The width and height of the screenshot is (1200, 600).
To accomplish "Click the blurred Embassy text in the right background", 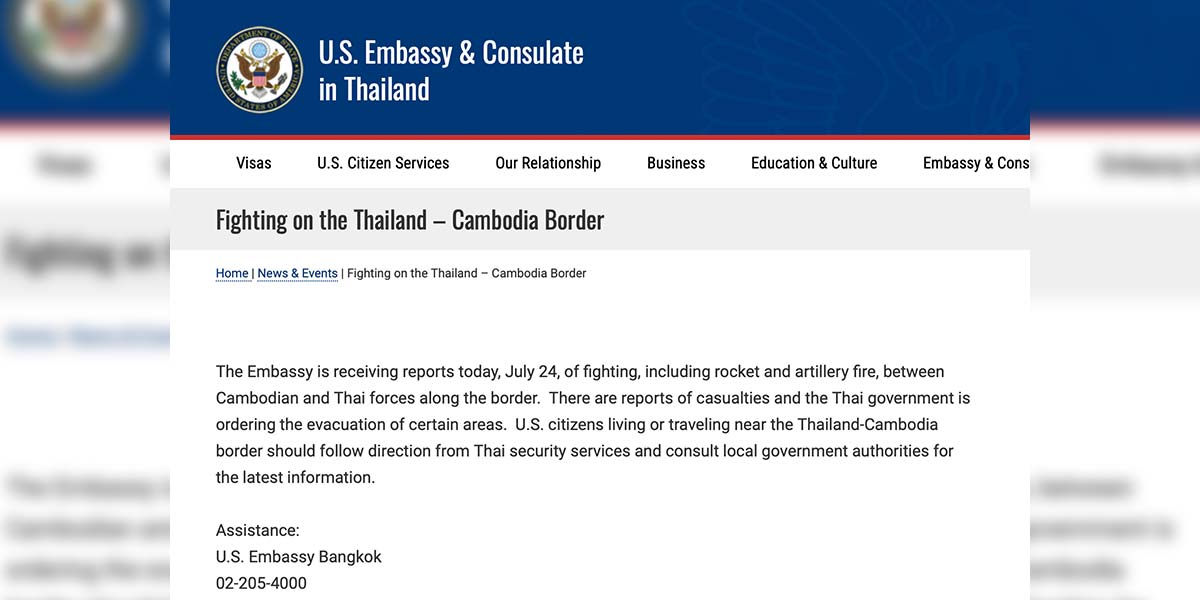I will [1150, 165].
